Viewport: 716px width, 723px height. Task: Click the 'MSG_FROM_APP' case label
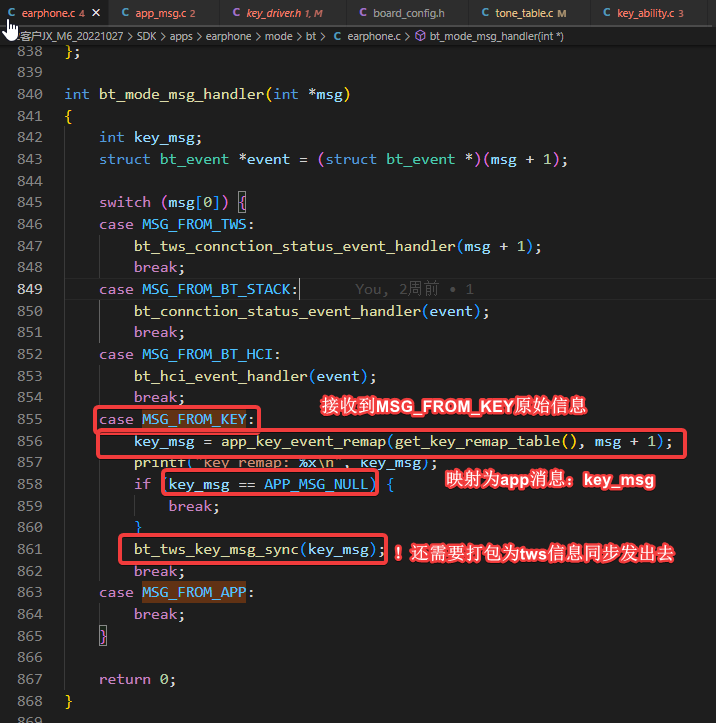click(x=194, y=592)
